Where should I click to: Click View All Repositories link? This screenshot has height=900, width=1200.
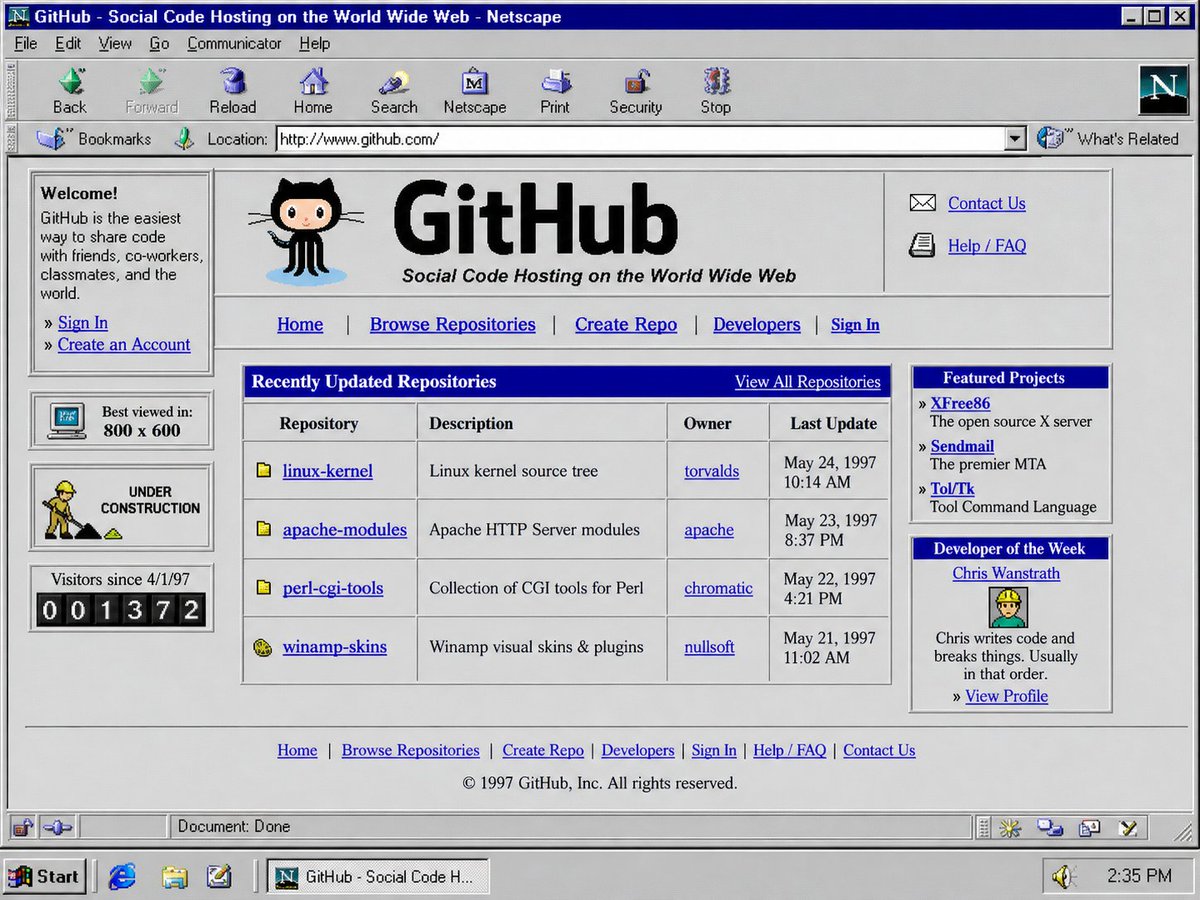click(808, 382)
